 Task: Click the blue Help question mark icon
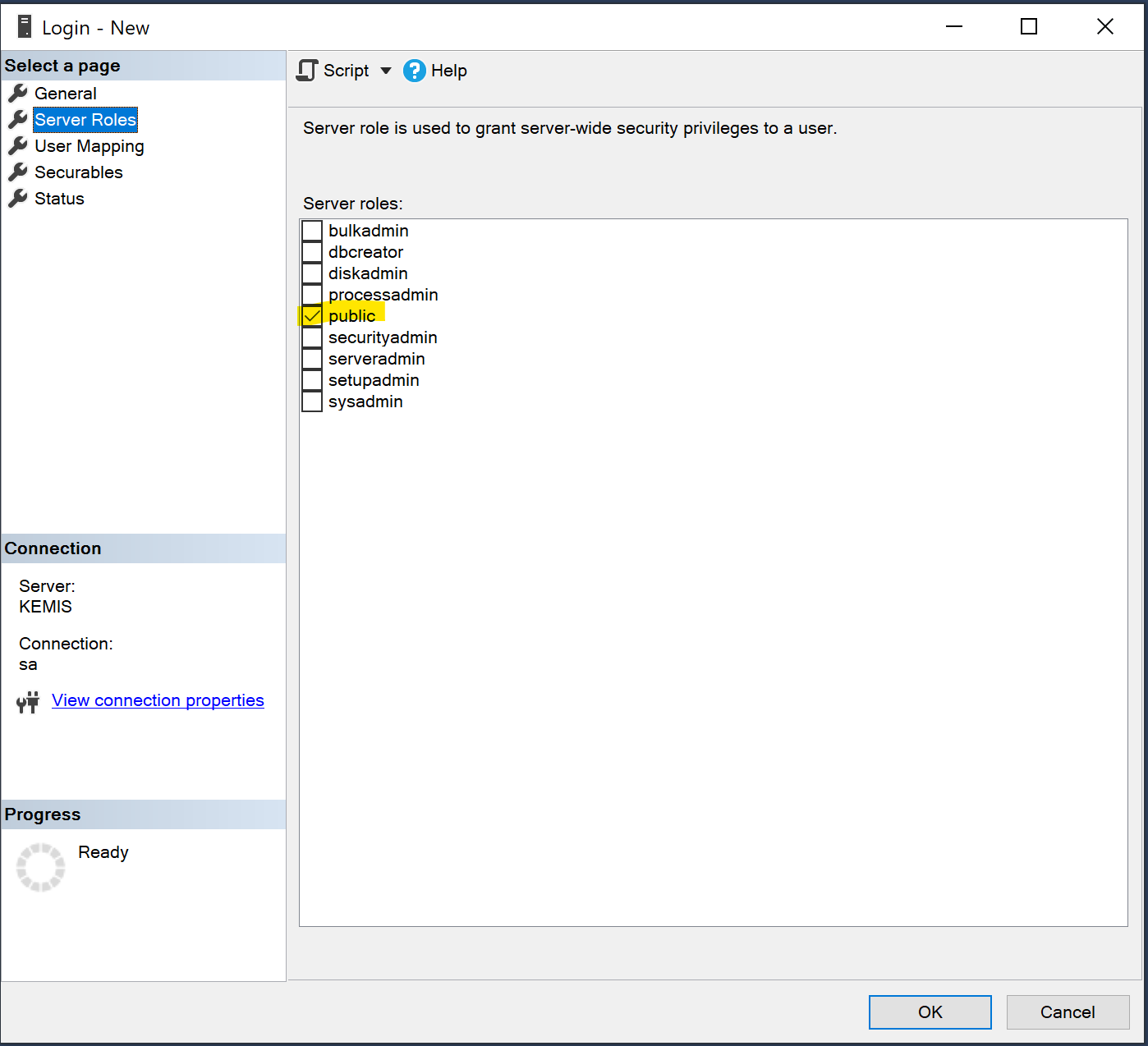tap(415, 71)
